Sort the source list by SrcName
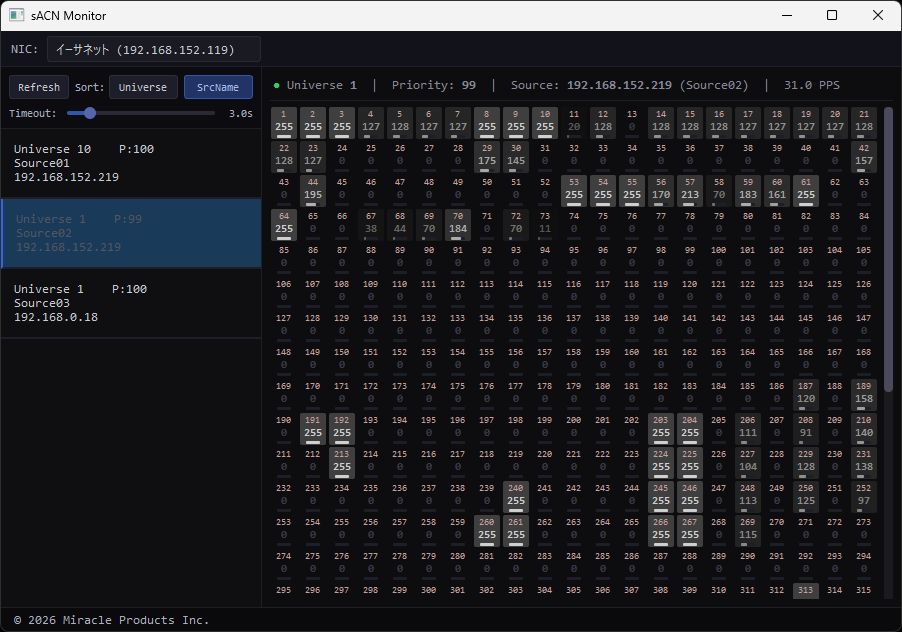This screenshot has width=902, height=632. 218,87
